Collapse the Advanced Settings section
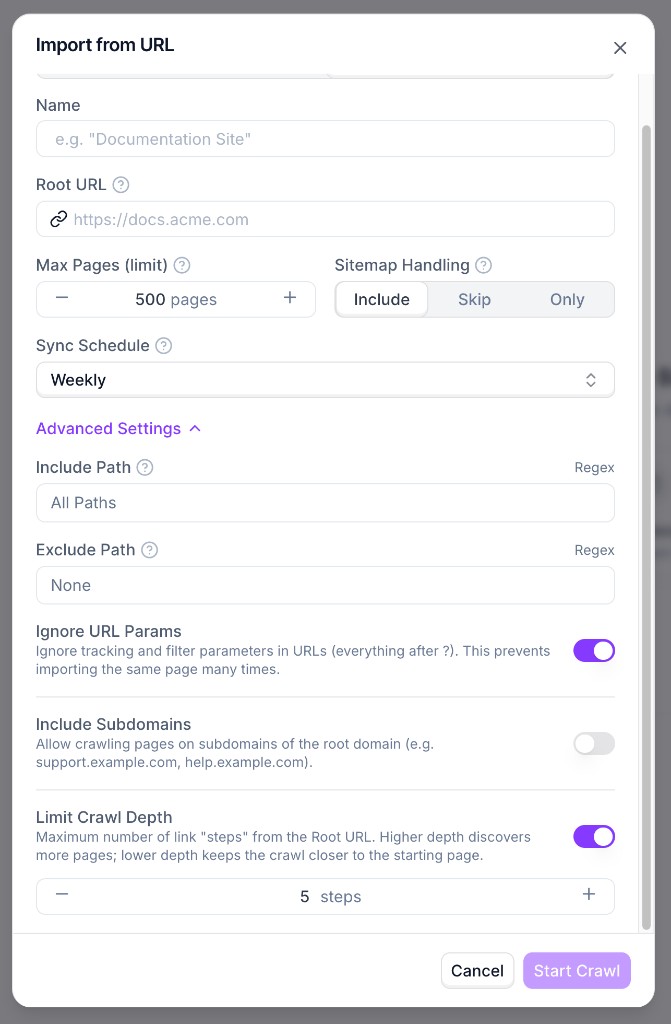This screenshot has width=671, height=1024. pos(118,428)
